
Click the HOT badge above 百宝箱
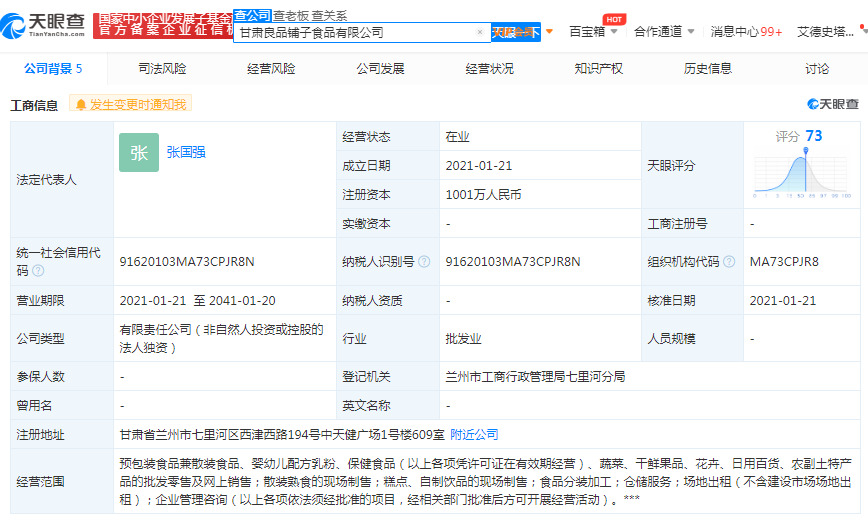tap(614, 19)
